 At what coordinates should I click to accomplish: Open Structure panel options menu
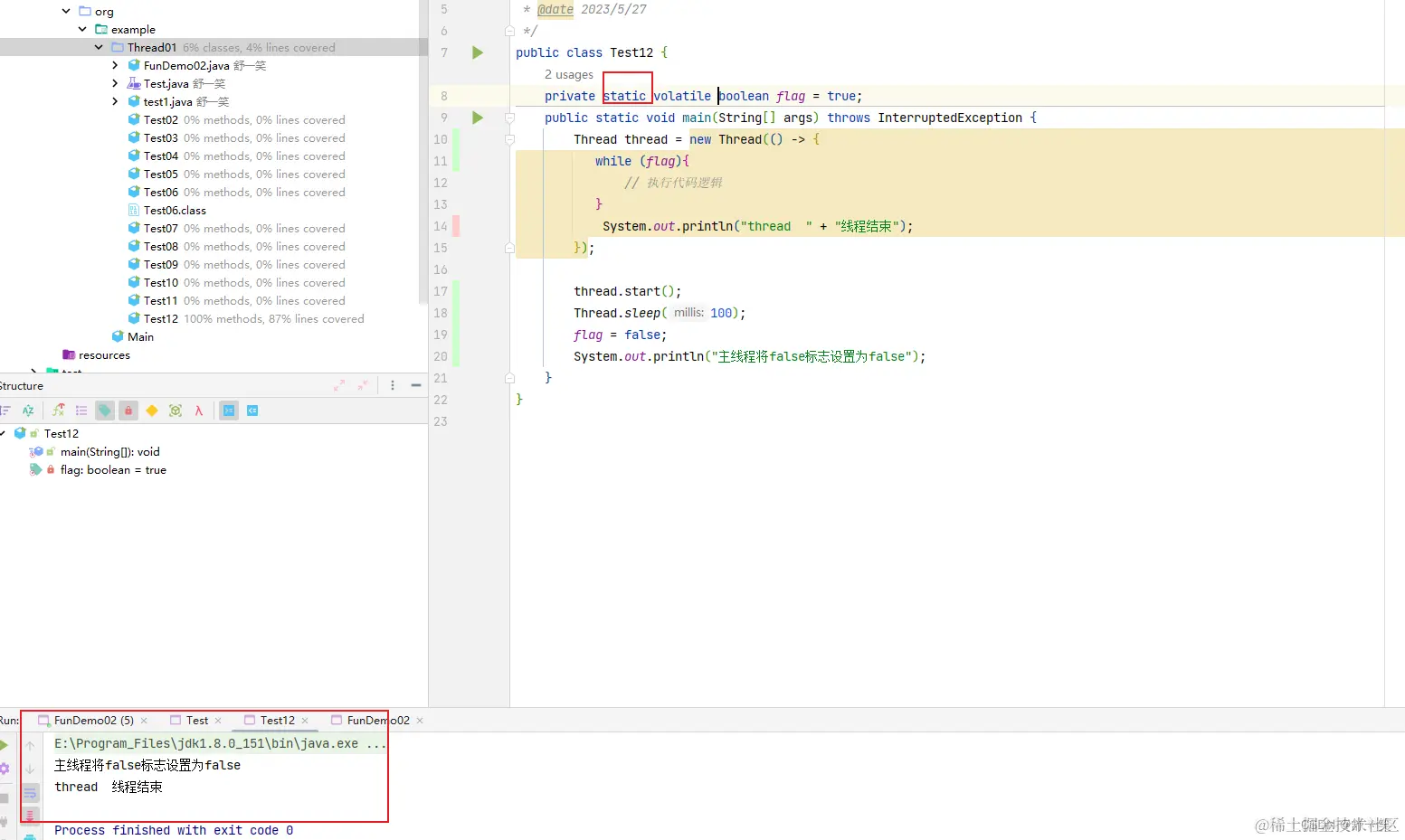[393, 385]
